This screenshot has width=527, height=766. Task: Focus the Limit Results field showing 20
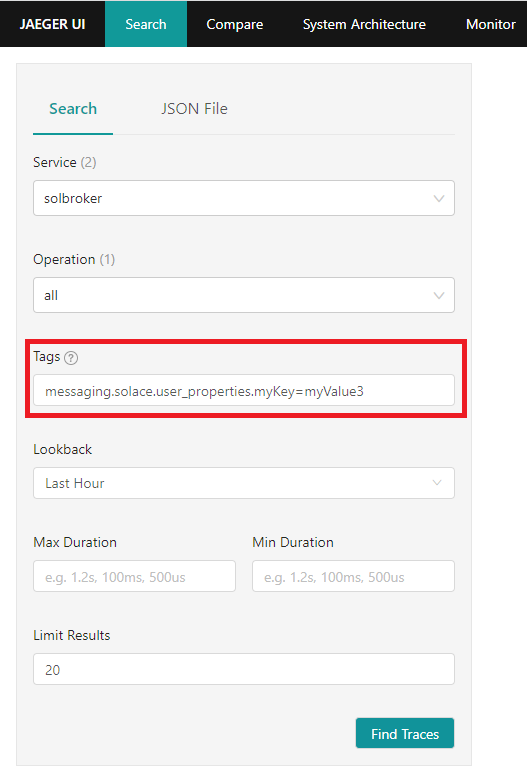coord(244,669)
